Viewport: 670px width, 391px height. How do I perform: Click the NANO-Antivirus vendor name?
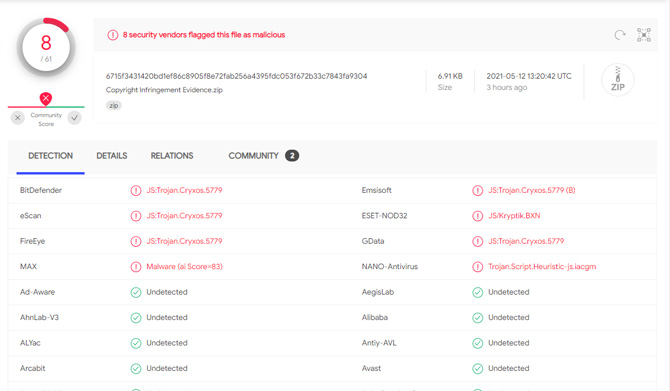[x=390, y=266]
